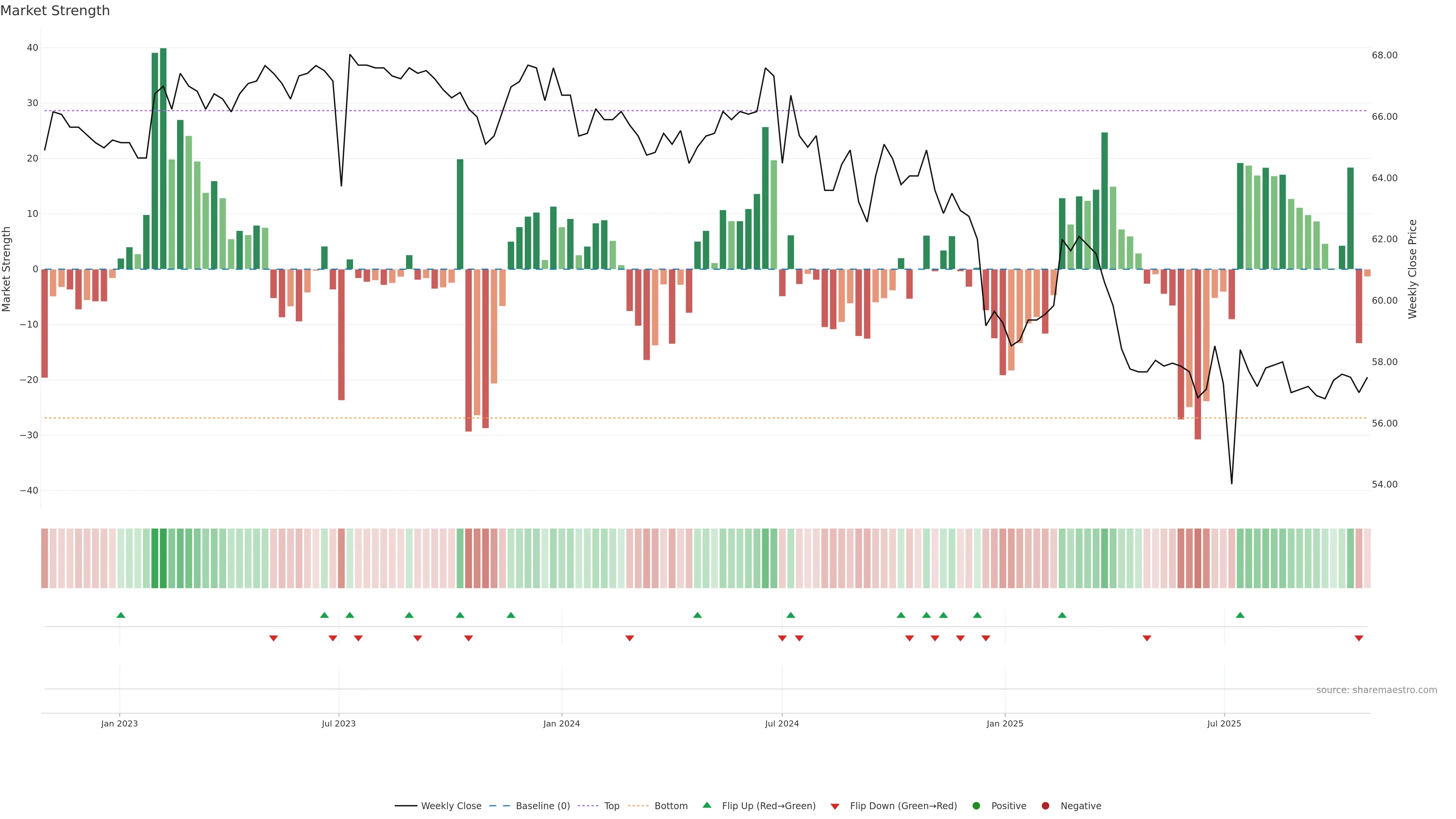
Task: Click the Market Strength chart title
Action: [55, 11]
